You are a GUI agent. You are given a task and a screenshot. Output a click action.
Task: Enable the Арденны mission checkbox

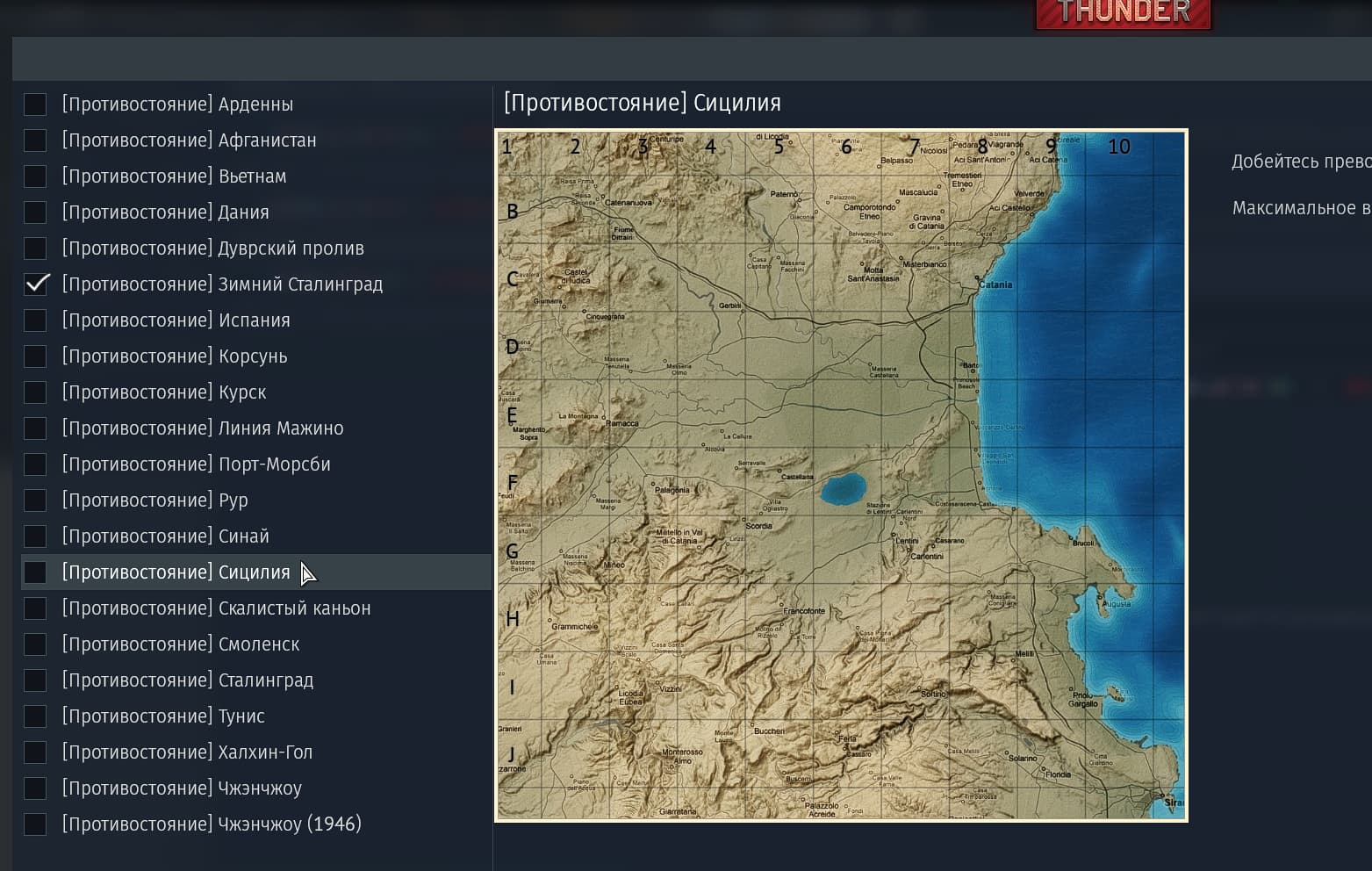coord(35,104)
